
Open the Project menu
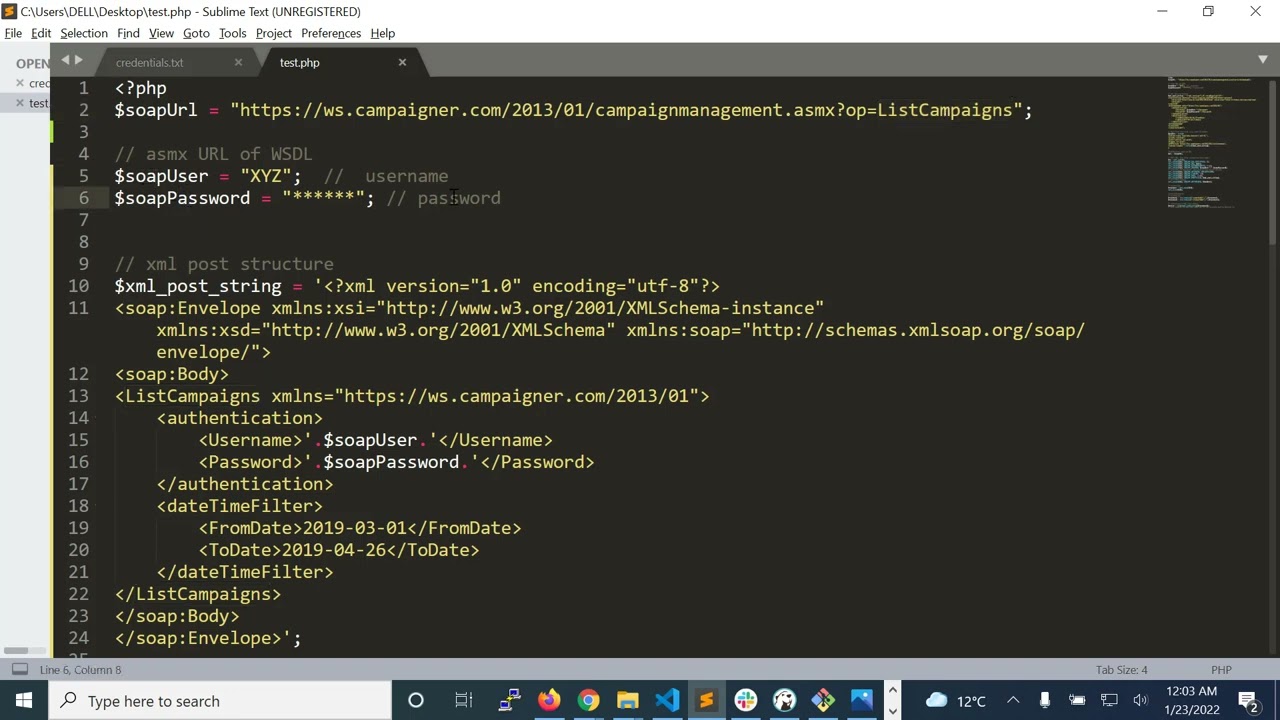click(273, 33)
